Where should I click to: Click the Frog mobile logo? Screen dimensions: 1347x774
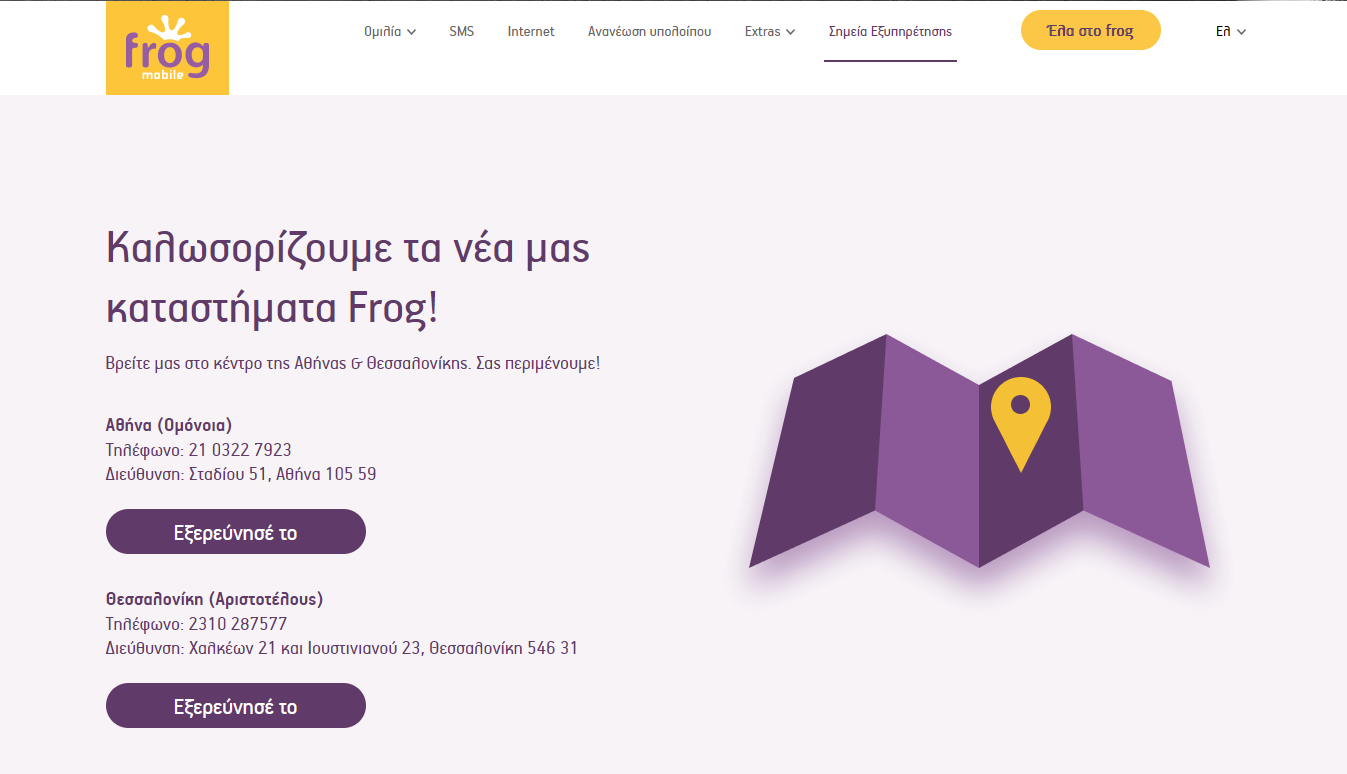(x=167, y=48)
